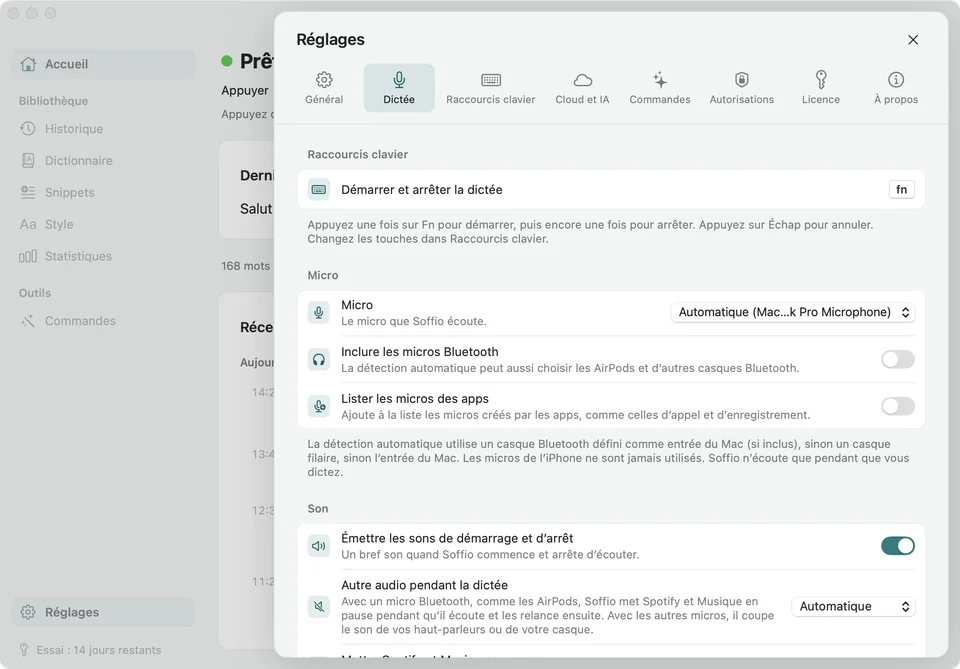Switch to the Dictée tab
960x669 pixels.
[x=399, y=88]
